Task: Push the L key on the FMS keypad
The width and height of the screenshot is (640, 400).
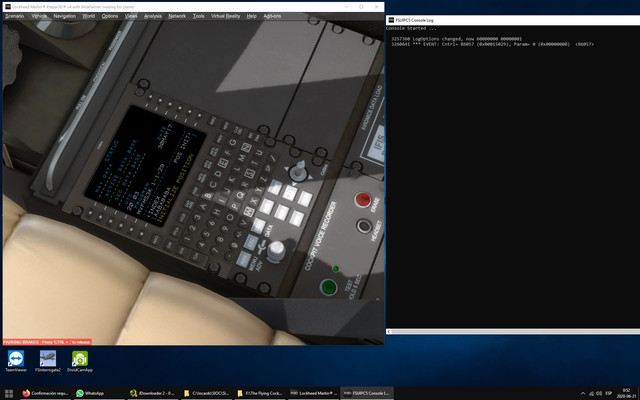Action: point(237,169)
